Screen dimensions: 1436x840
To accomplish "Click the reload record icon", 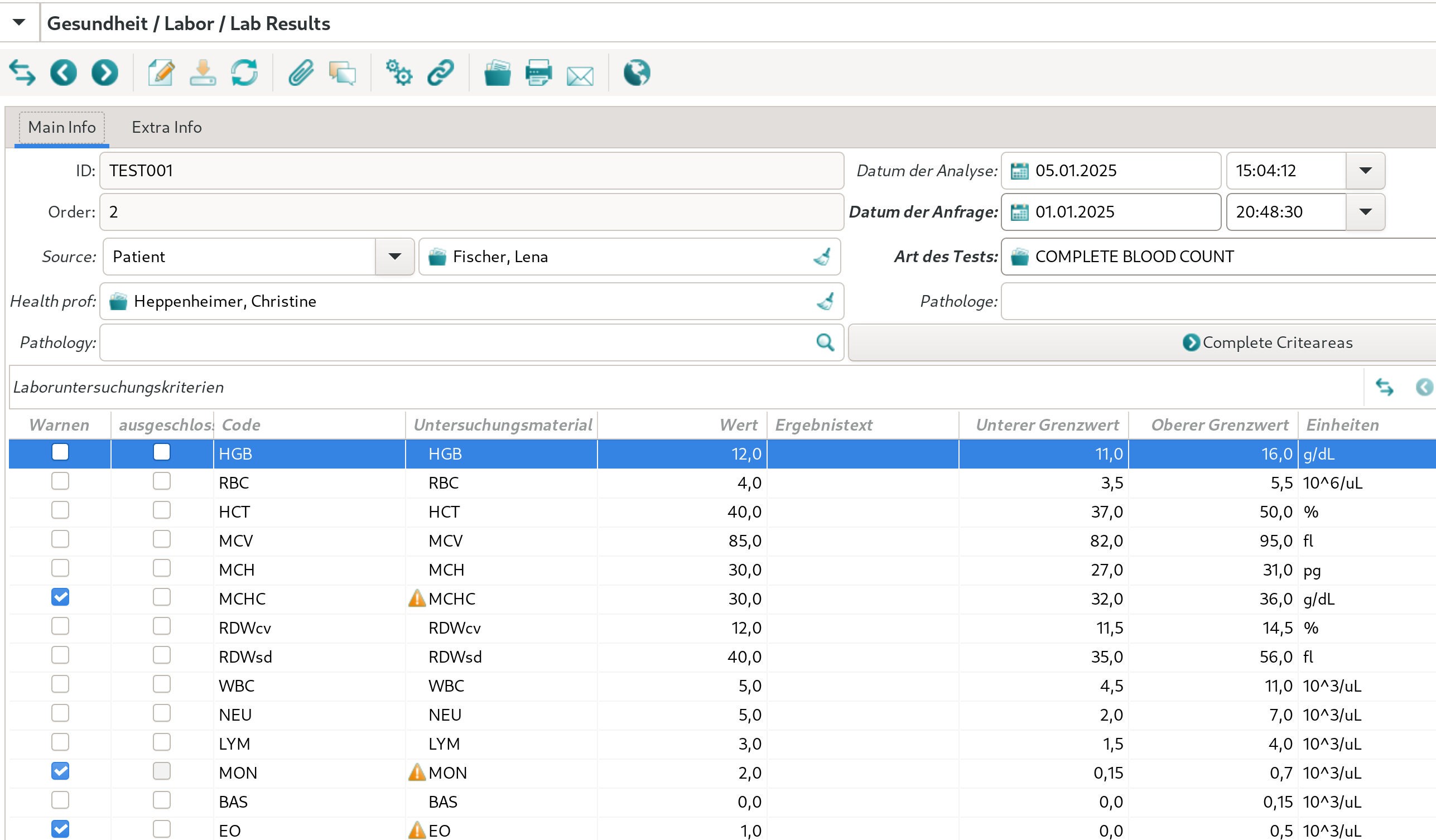I will point(244,73).
